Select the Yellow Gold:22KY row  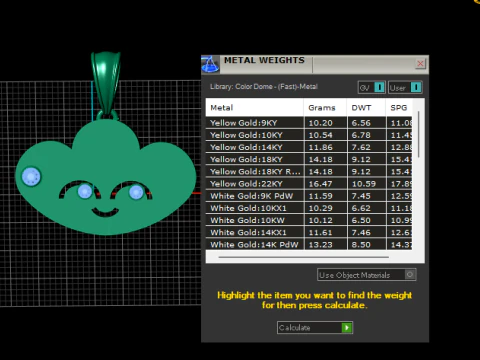pyautogui.click(x=309, y=184)
